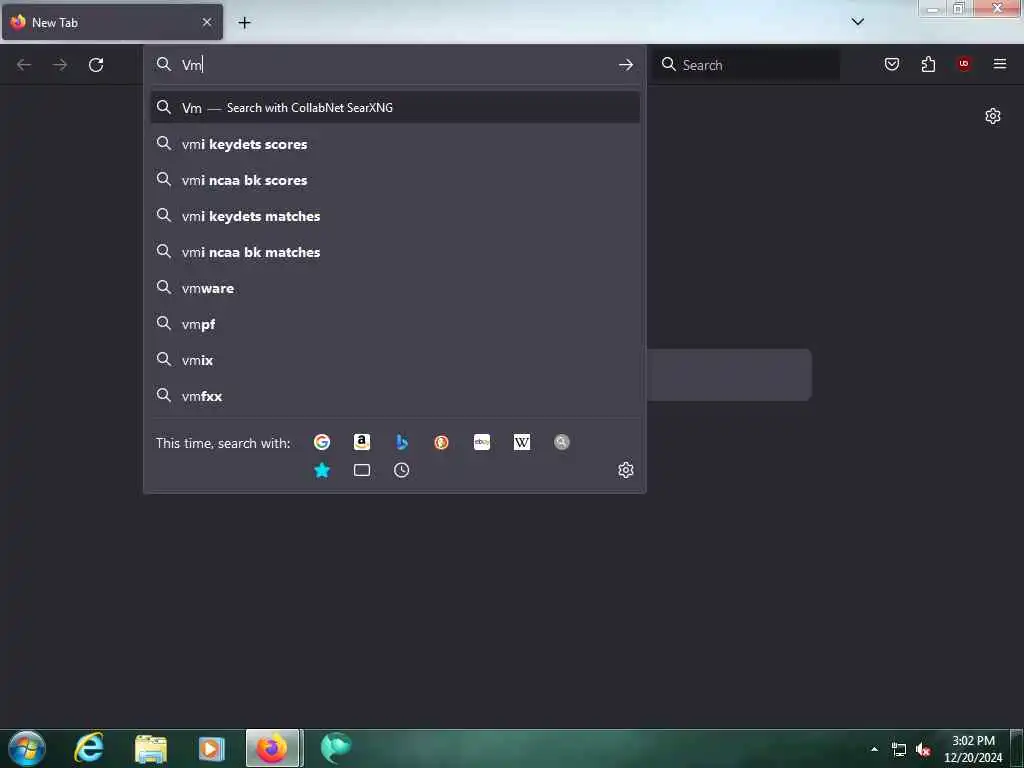Open the teal bird app on taskbar
The image size is (1024, 768).
[x=336, y=748]
